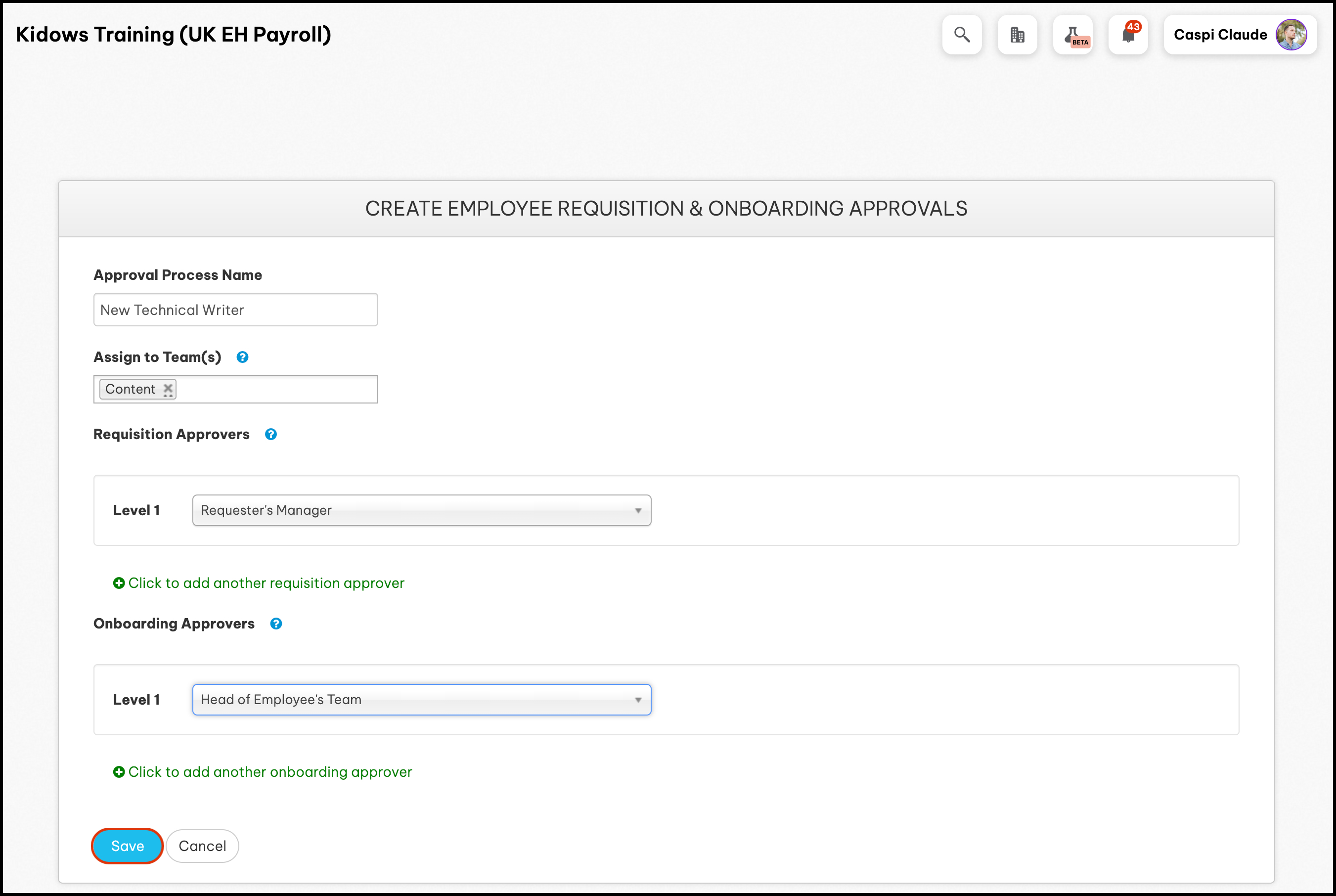Viewport: 1336px width, 896px height.
Task: Open the BETA flask icon
Action: click(x=1072, y=35)
